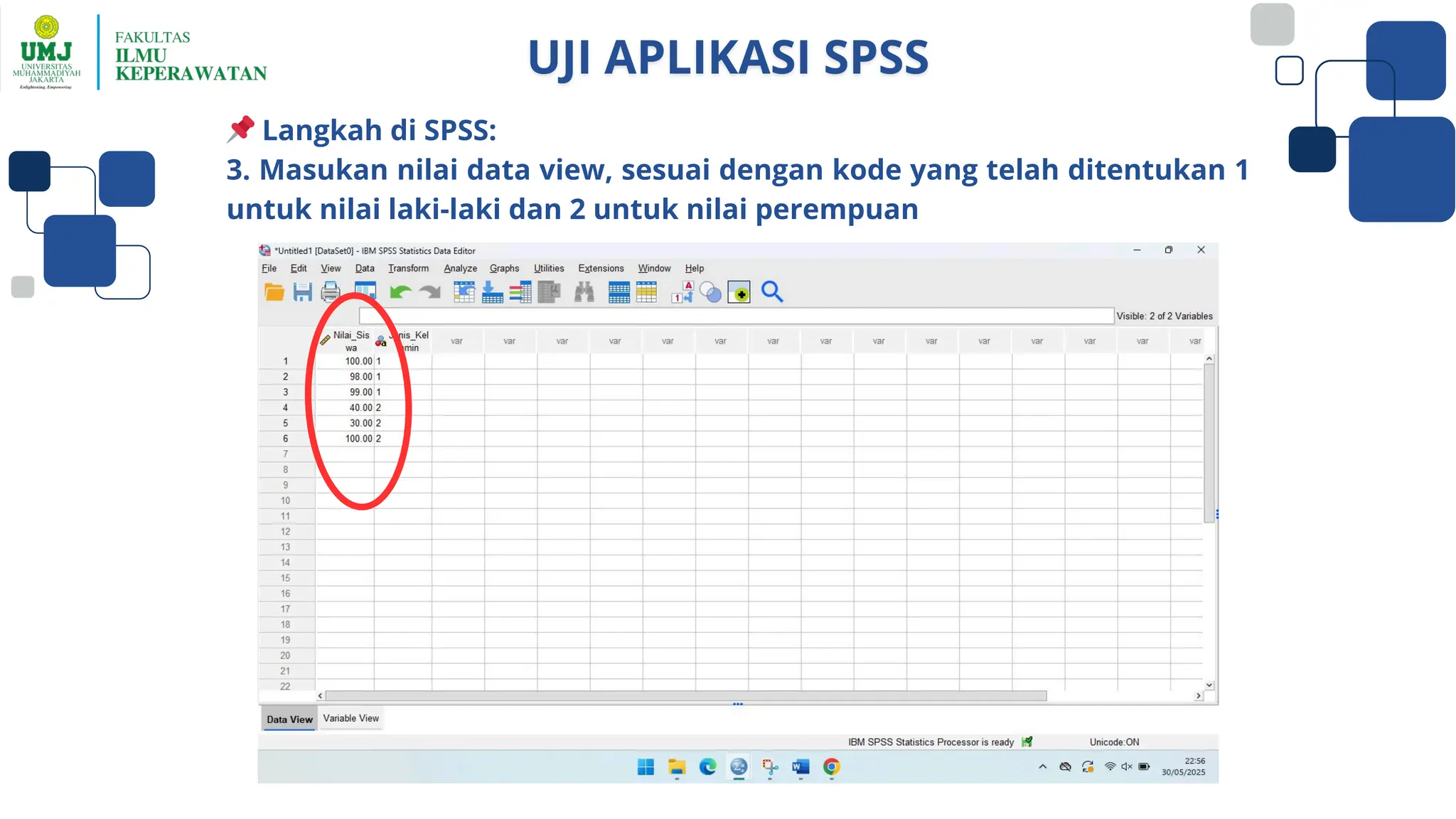Open the Extensions menu
Screen dimensions: 1456x819
(x=601, y=268)
